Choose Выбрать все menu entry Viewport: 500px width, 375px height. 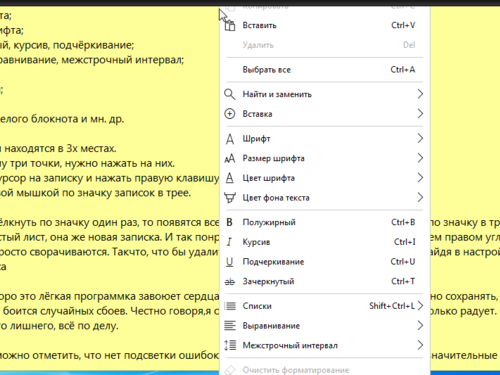[325, 70]
